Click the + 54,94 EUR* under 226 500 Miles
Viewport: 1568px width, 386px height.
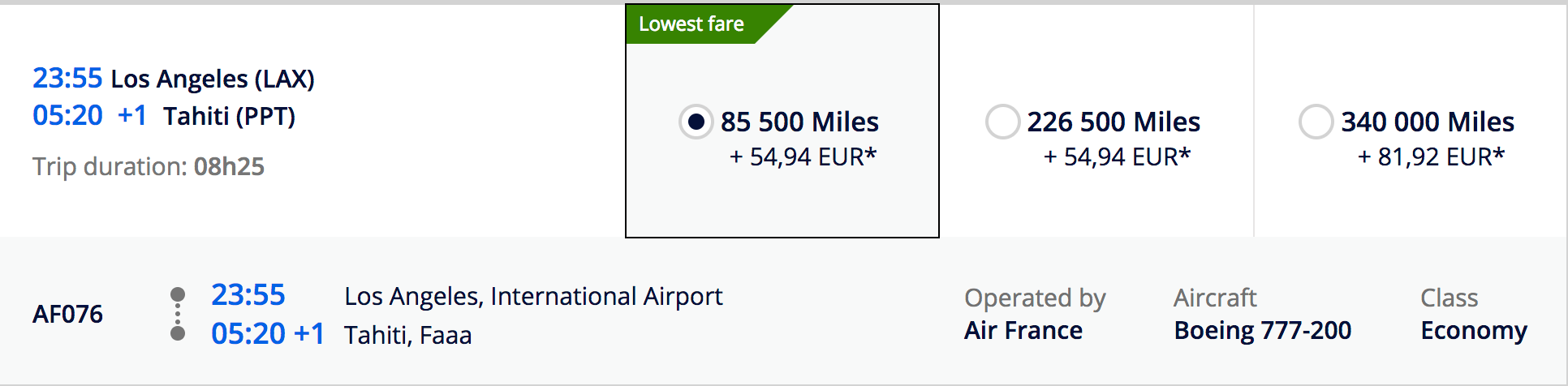tap(1117, 157)
